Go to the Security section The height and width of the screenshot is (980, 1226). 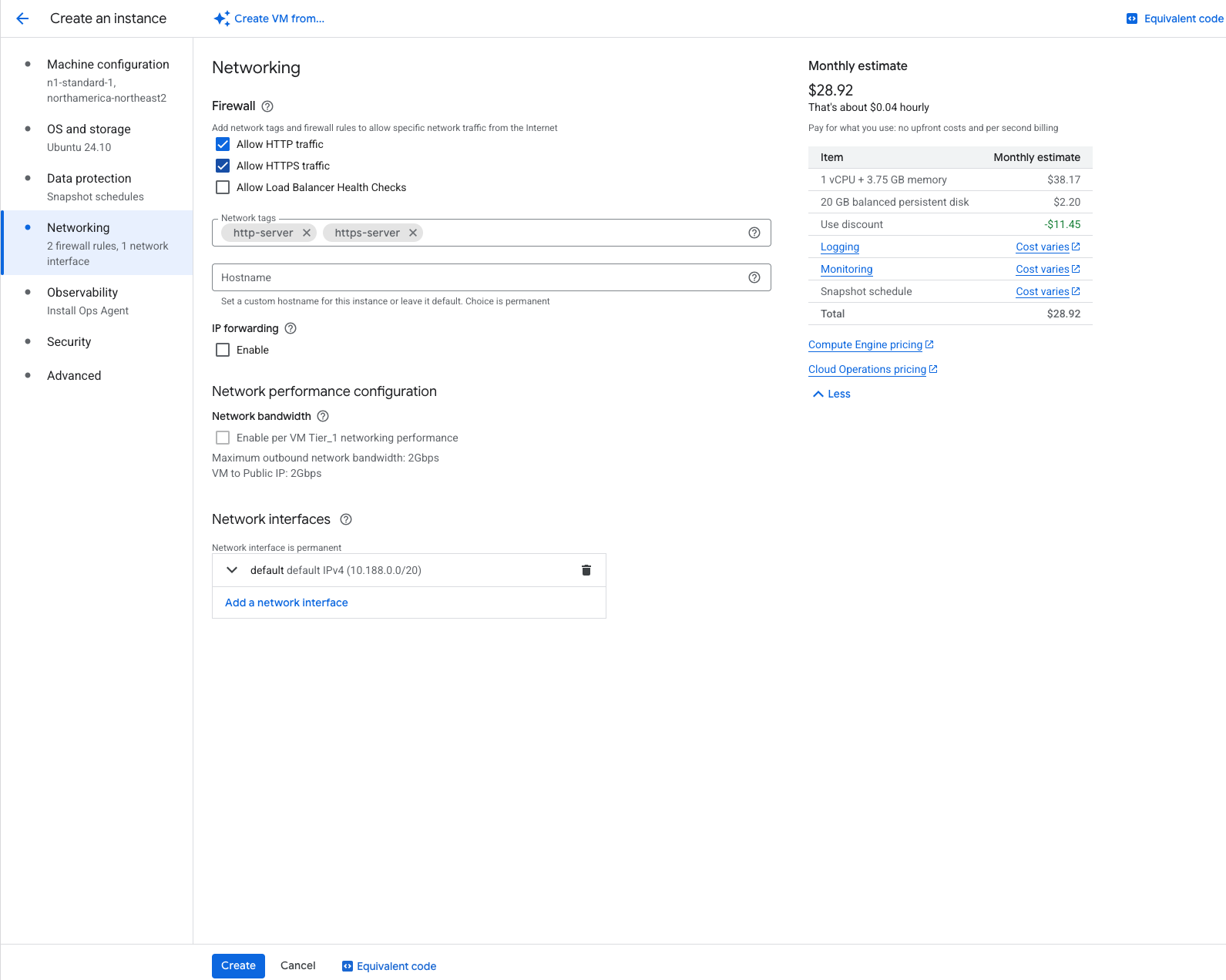point(69,342)
